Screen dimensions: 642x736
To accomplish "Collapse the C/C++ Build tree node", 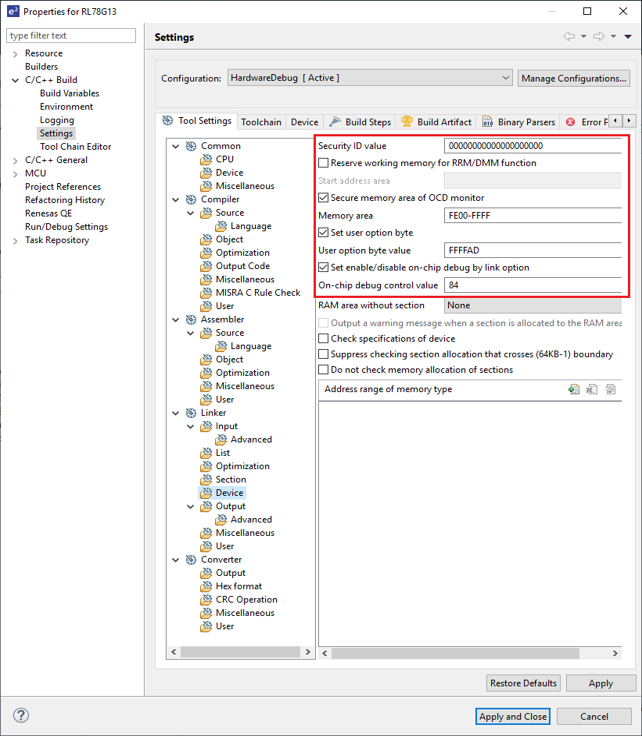I will (x=15, y=80).
